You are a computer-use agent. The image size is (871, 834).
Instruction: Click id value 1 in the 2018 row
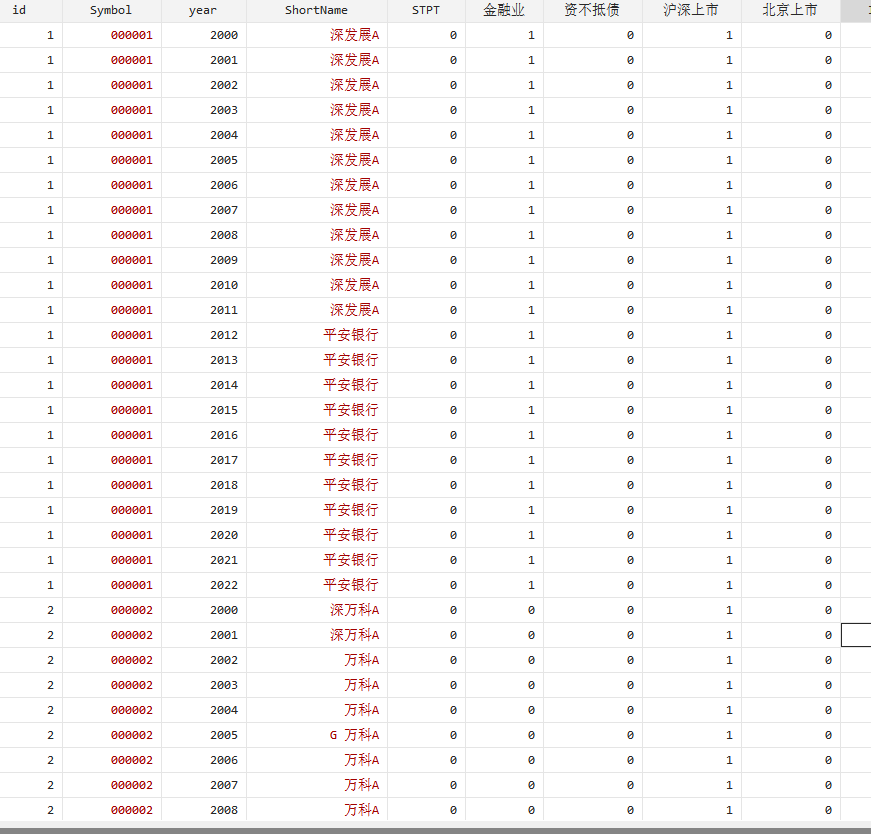[x=51, y=485]
